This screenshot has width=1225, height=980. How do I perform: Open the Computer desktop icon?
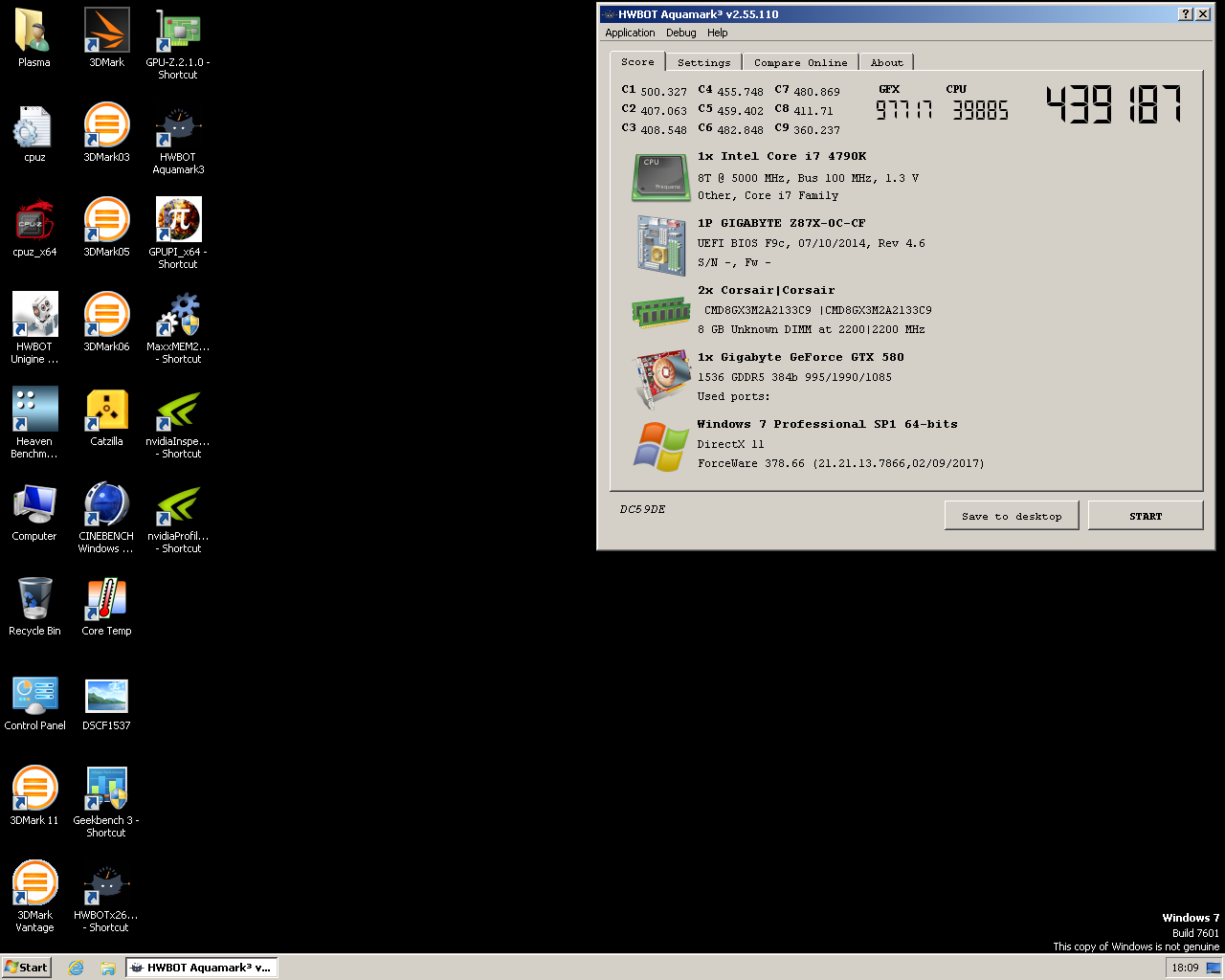click(34, 512)
